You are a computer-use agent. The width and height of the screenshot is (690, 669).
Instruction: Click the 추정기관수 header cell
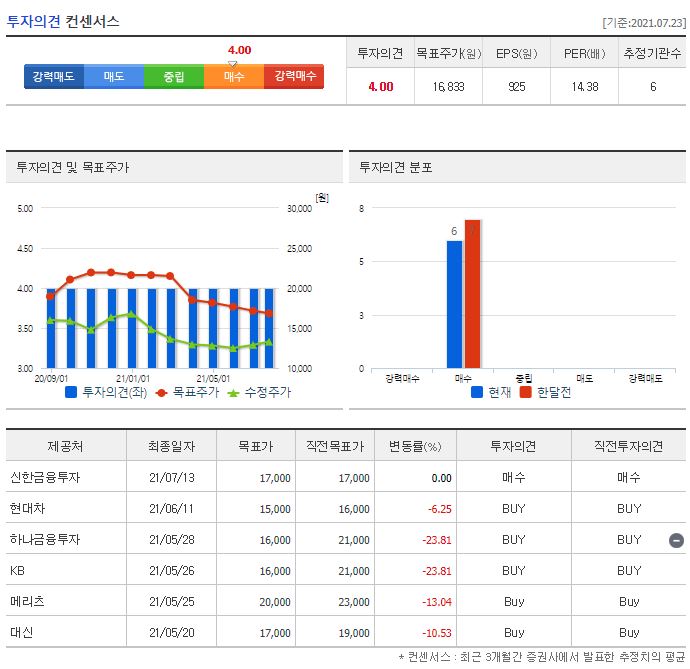point(652,53)
